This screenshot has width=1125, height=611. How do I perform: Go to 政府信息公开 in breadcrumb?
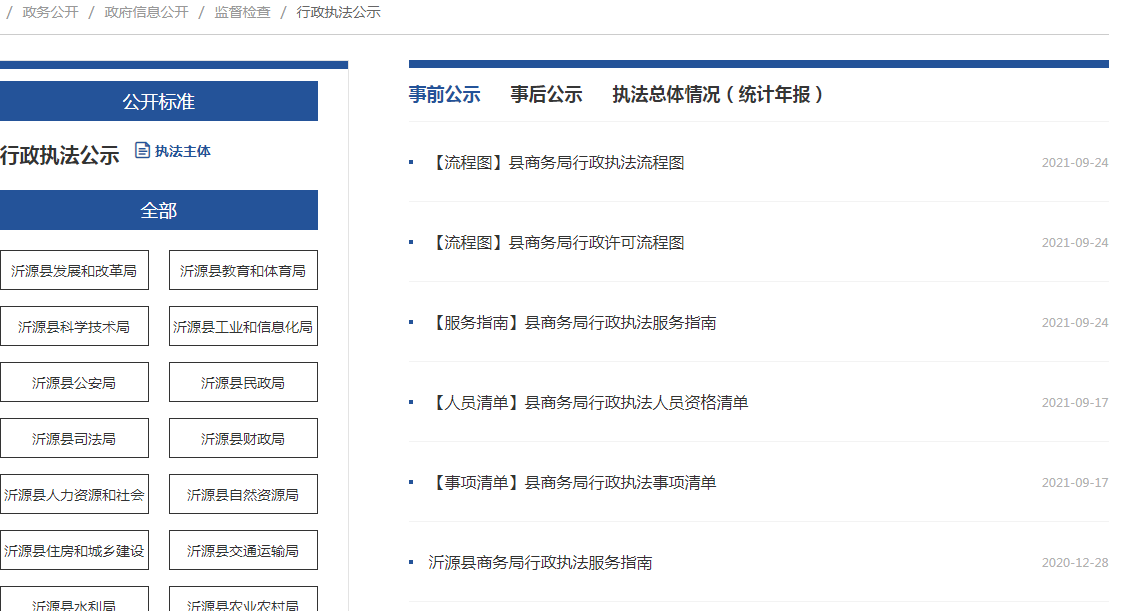point(145,12)
